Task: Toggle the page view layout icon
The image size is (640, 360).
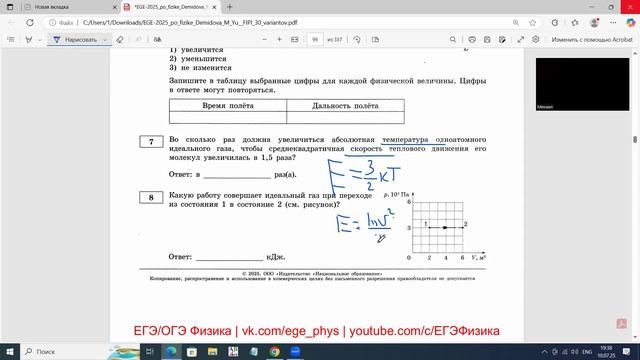Action: pyautogui.click(x=376, y=40)
